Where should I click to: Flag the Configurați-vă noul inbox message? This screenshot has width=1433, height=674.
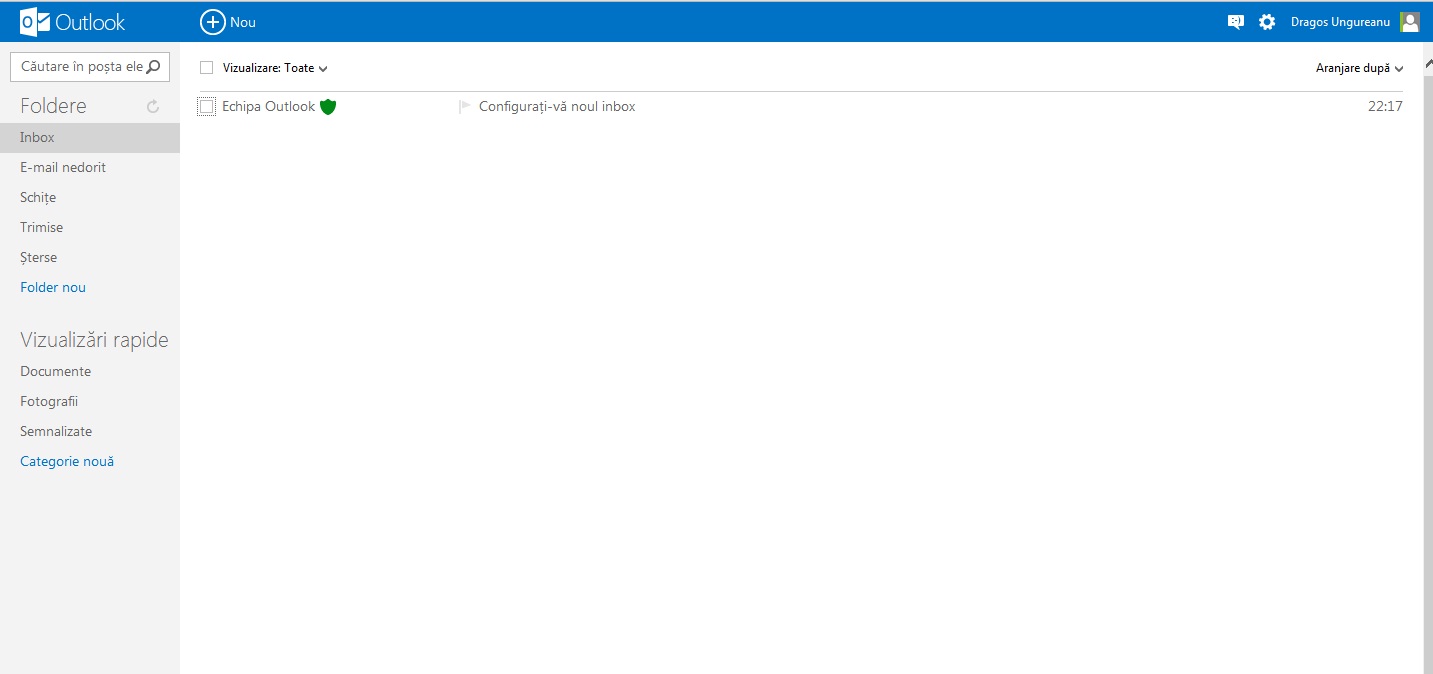(464, 106)
